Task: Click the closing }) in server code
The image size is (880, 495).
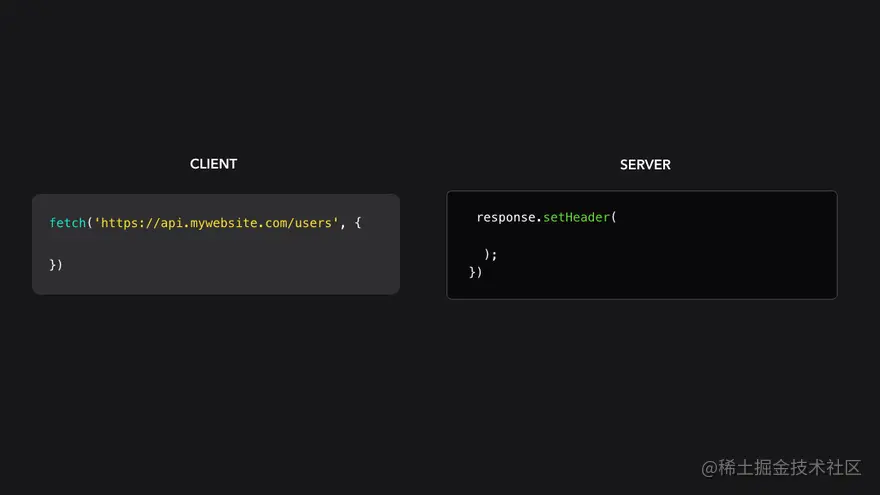Action: click(475, 272)
